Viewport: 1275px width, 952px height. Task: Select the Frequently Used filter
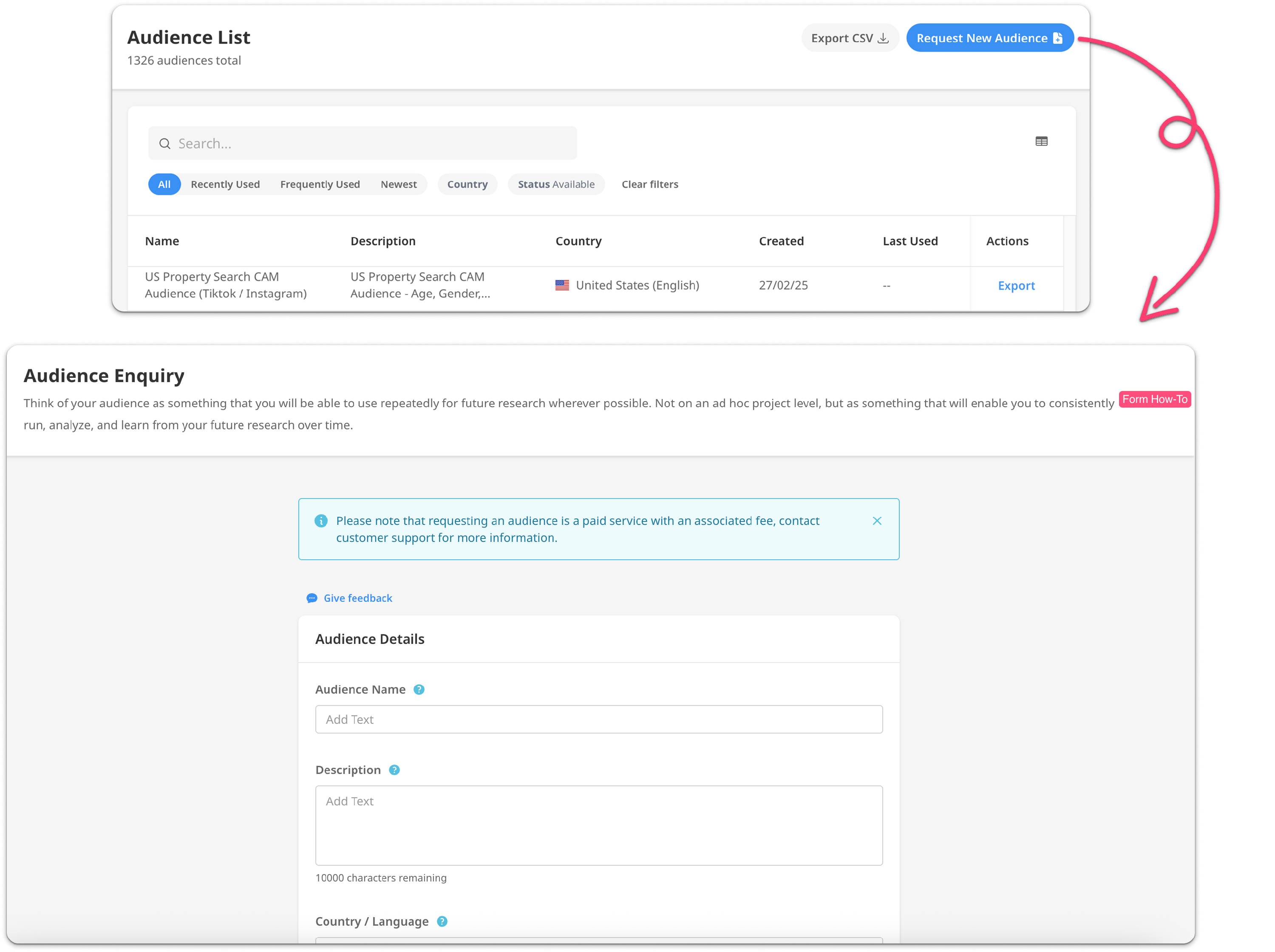coord(320,184)
